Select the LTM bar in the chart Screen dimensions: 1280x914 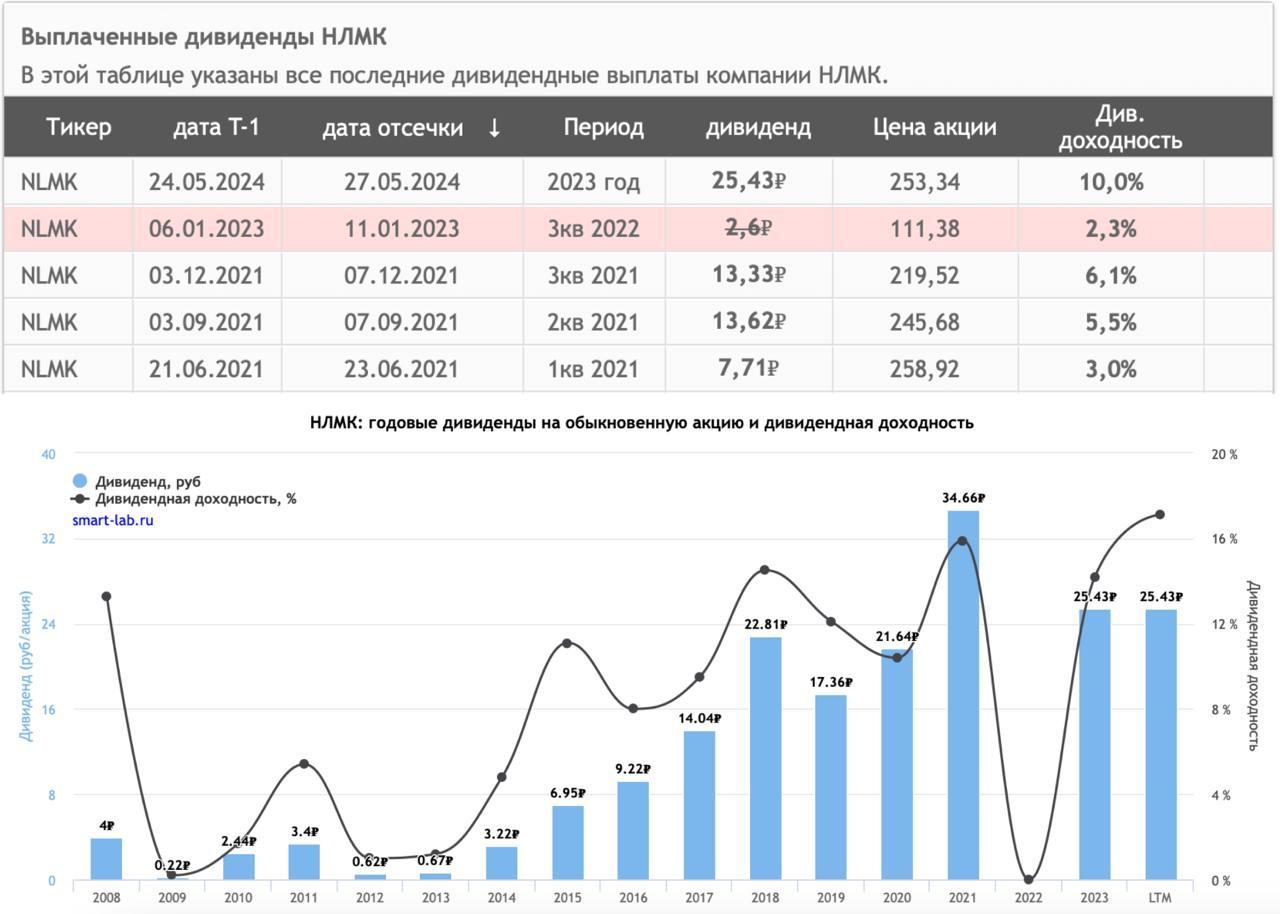1160,745
